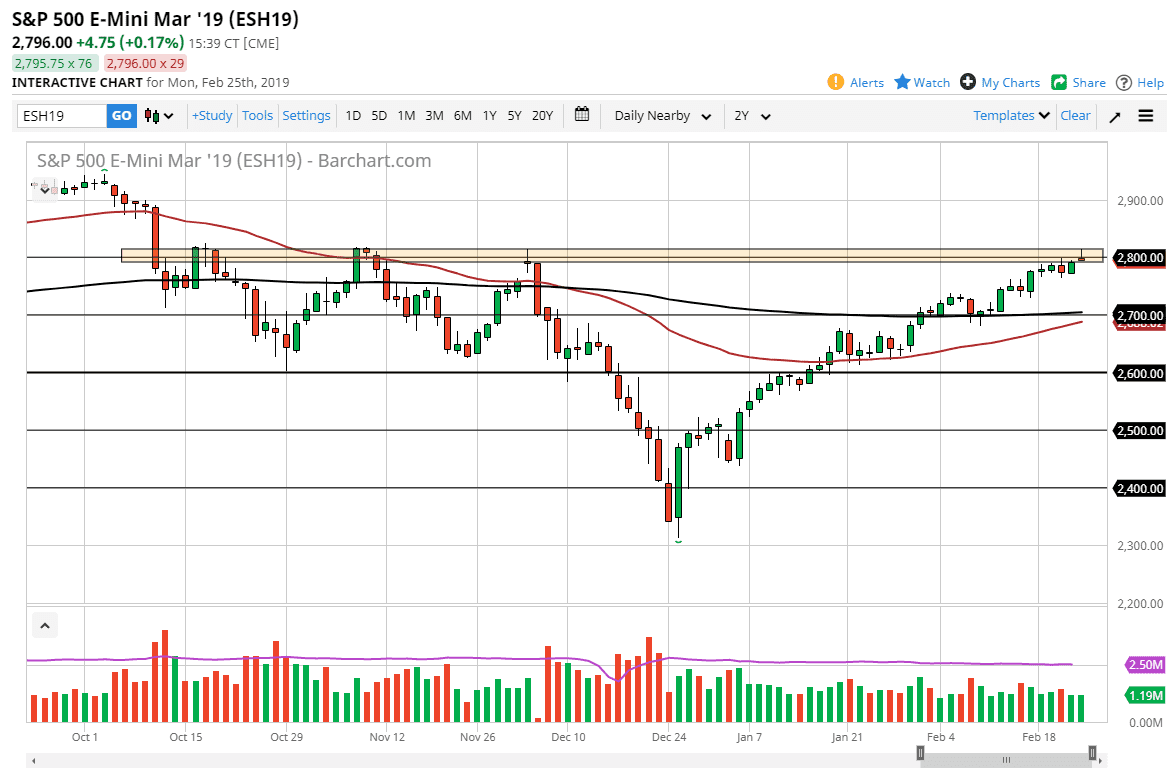
Task: Open the hamburger menu icon
Action: (x=1146, y=116)
